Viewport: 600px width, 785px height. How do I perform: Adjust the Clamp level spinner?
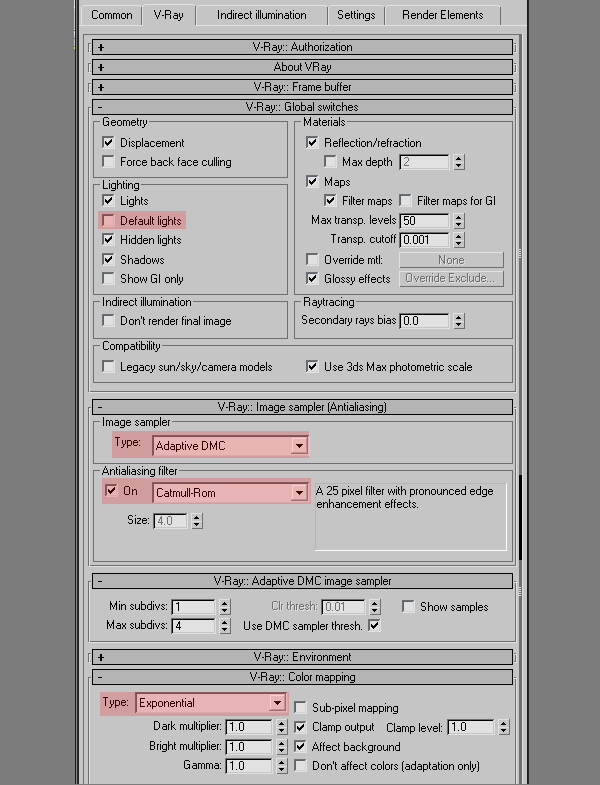point(504,727)
